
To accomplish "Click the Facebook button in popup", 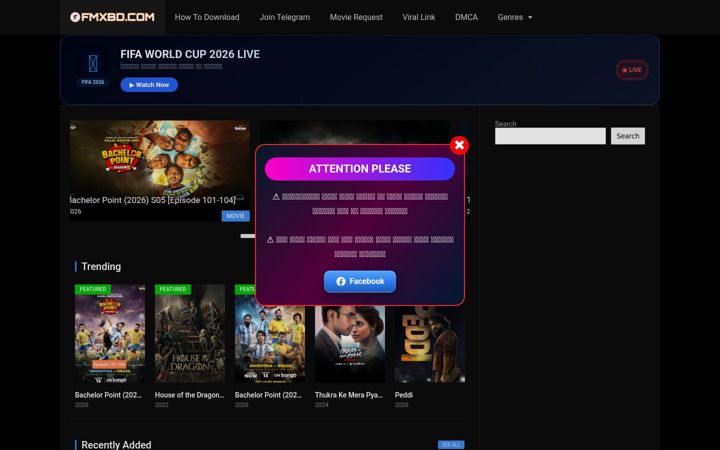I will pos(360,281).
